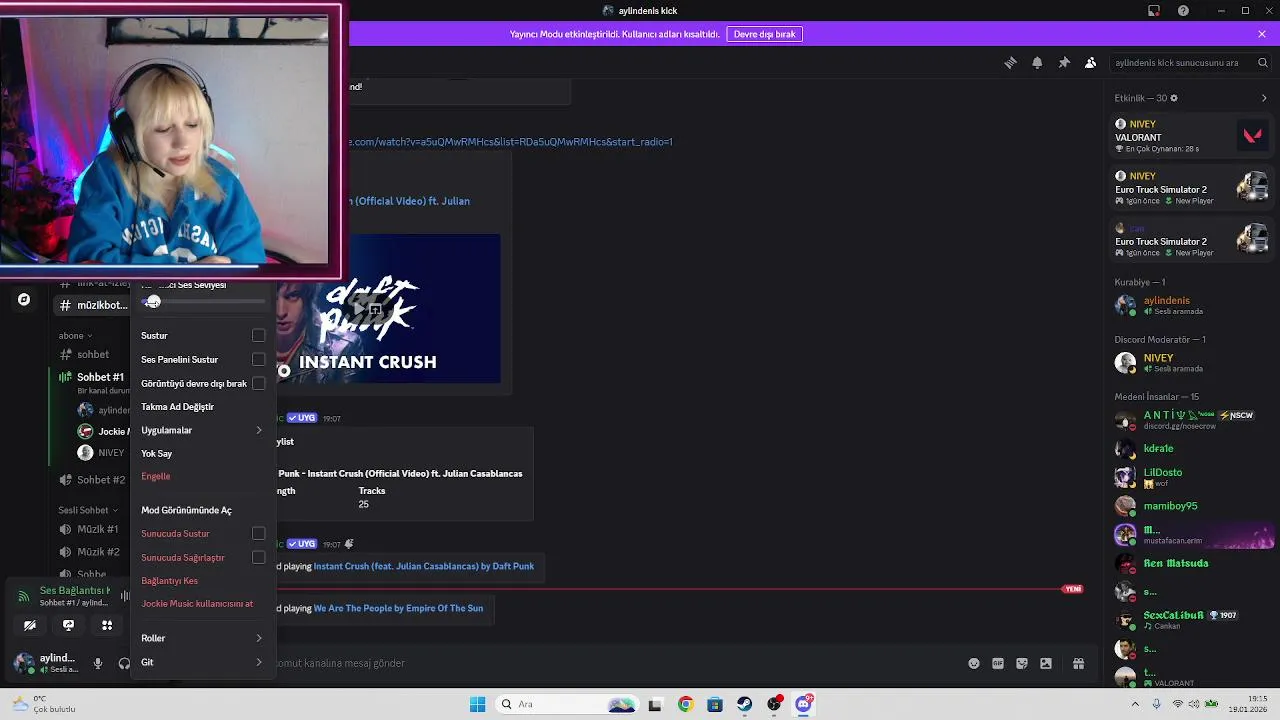1280x720 pixels.
Task: Open the Threads icon in the header
Action: (x=1010, y=62)
